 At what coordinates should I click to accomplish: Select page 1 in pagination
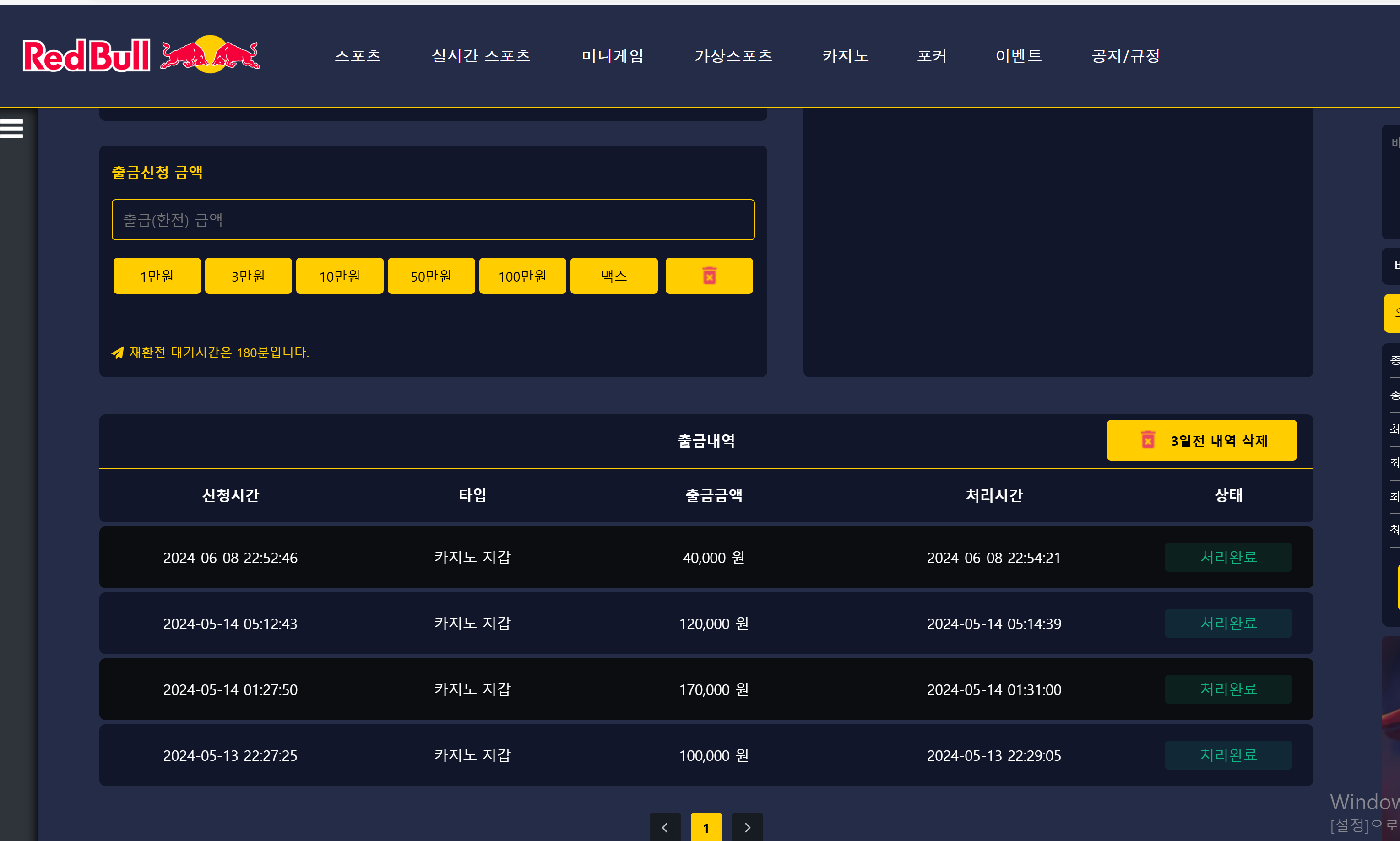pos(706,827)
